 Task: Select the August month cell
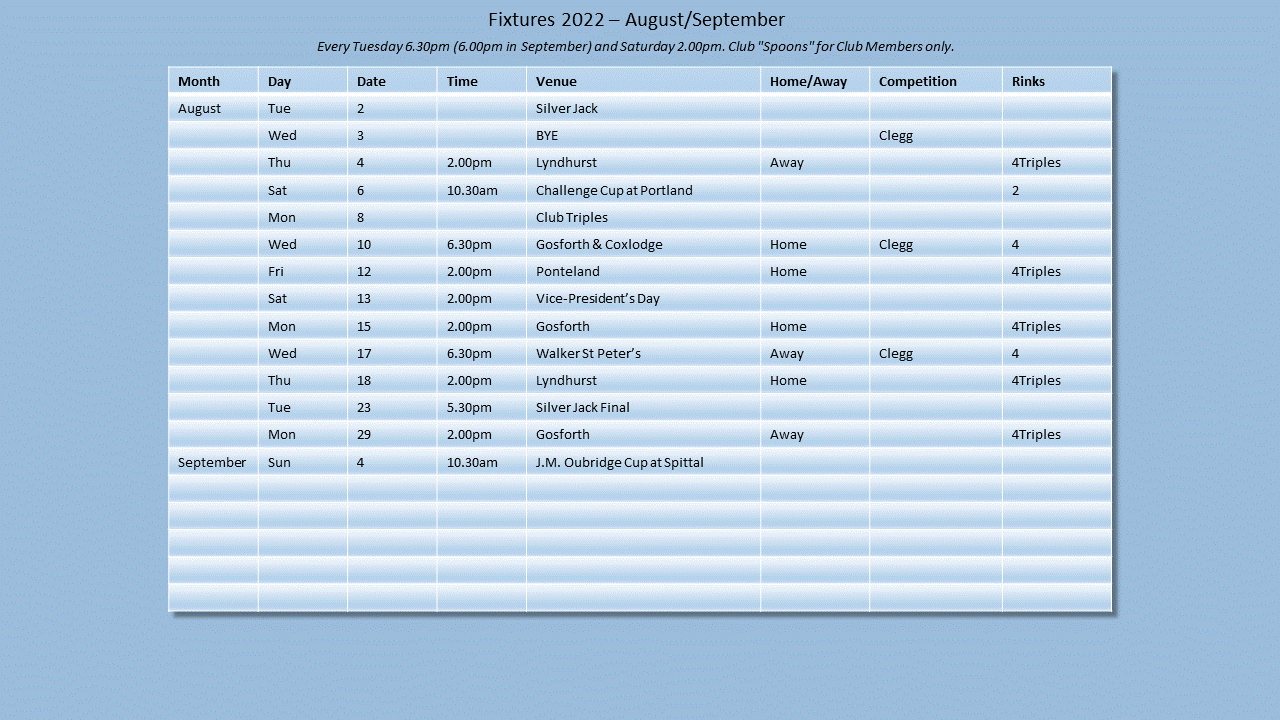tap(200, 108)
